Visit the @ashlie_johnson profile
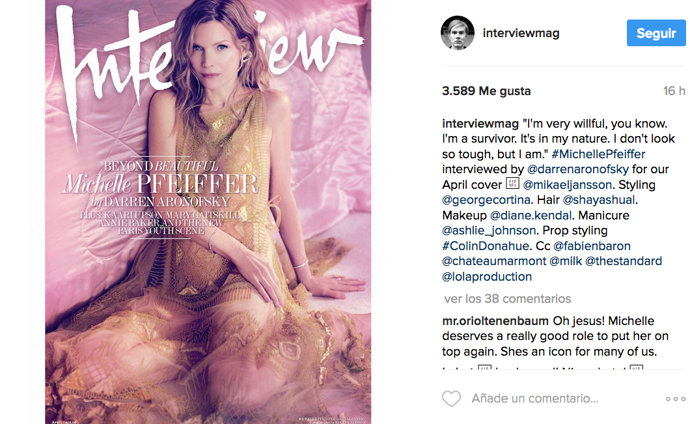 point(489,230)
